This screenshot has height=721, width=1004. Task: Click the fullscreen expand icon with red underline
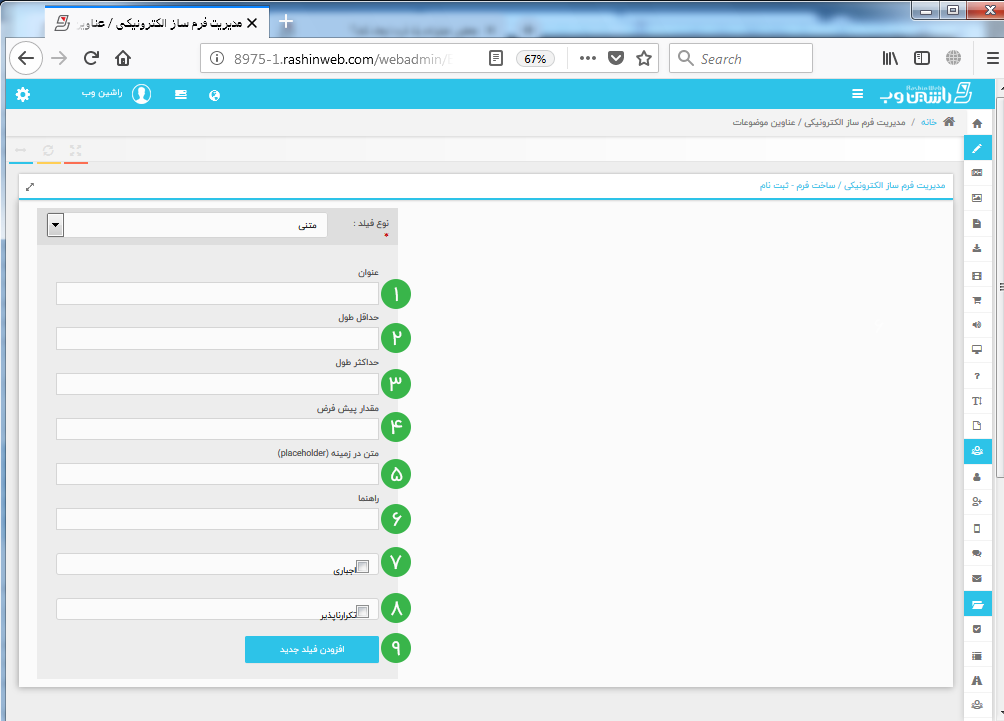(76, 151)
